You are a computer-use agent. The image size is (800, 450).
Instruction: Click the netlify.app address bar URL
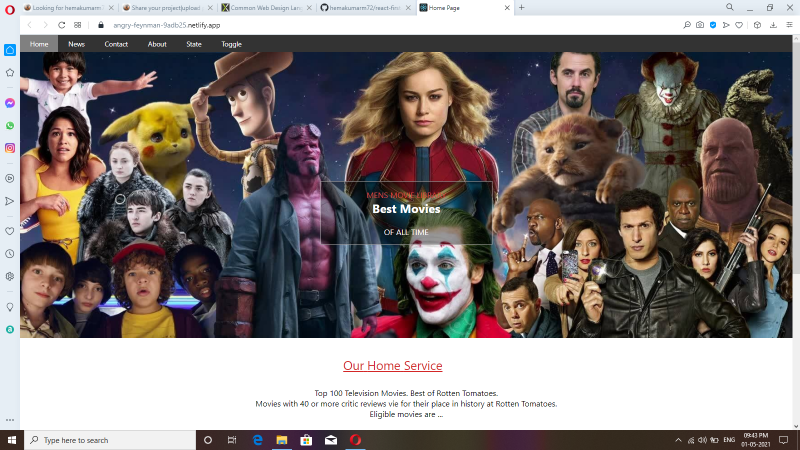166,25
